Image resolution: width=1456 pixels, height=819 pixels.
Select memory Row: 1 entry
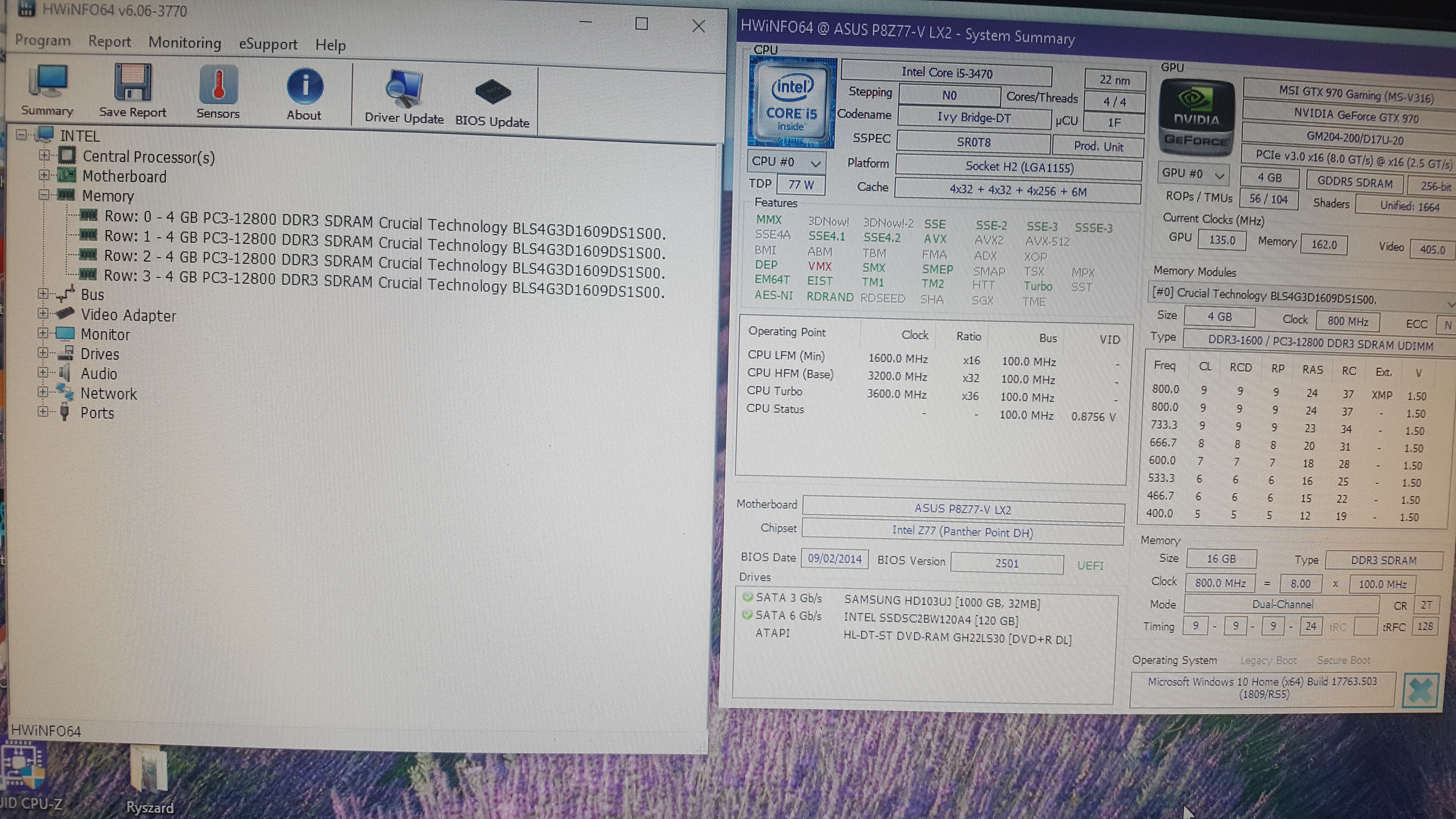[x=384, y=244]
